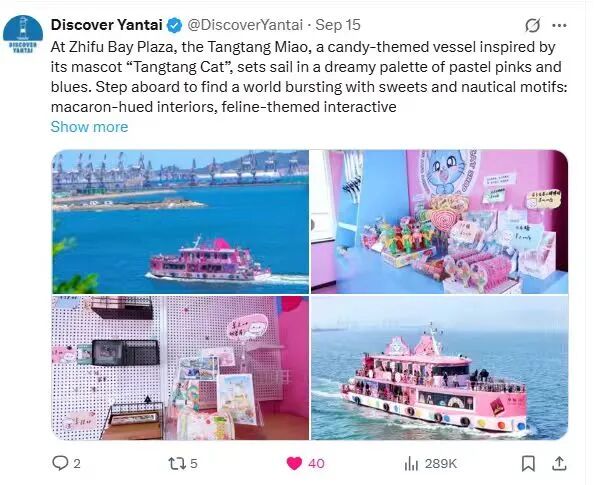Open photo of pink pegboard merchandise wall

coord(180,368)
